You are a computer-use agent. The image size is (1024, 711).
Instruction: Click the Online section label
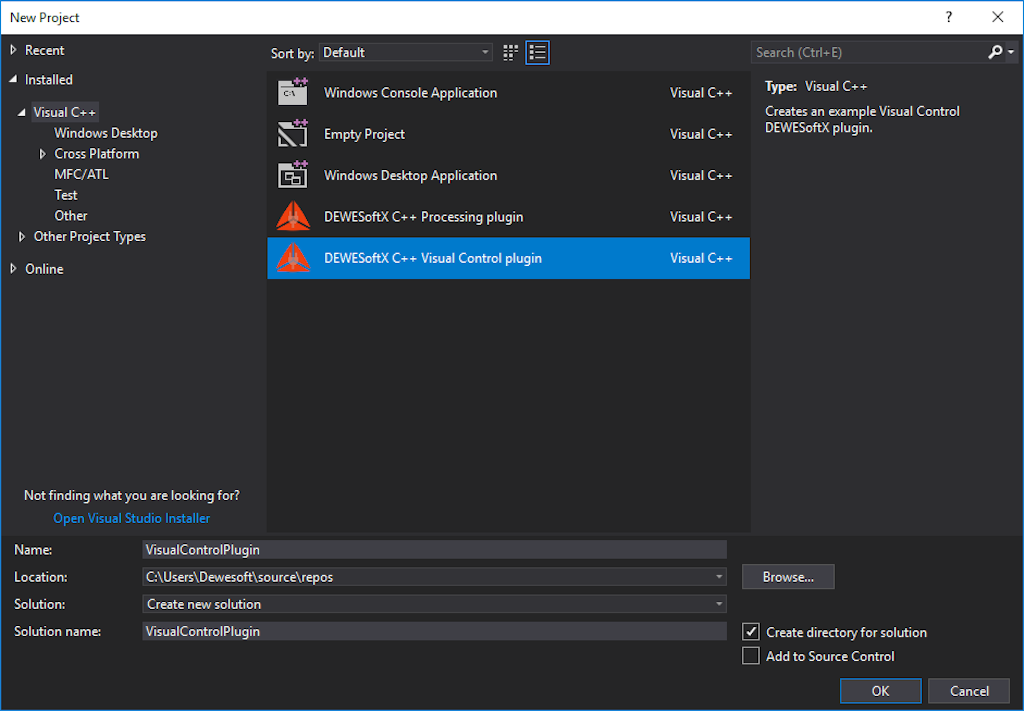[44, 269]
